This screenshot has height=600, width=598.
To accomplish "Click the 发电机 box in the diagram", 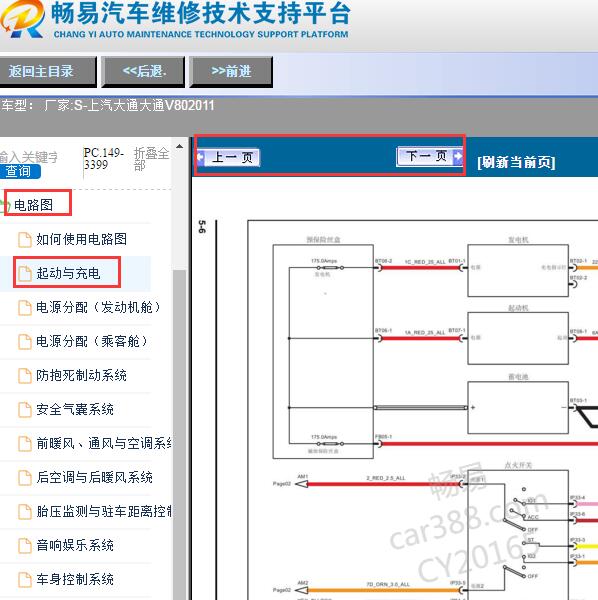I will point(518,271).
